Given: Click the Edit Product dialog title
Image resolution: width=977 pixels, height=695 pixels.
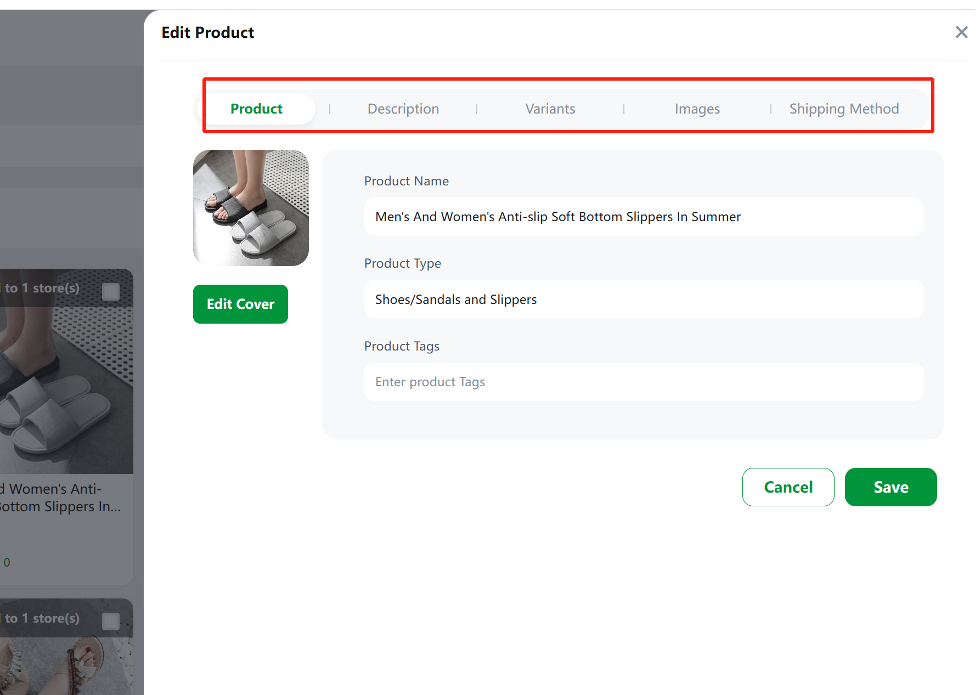Looking at the screenshot, I should (207, 32).
